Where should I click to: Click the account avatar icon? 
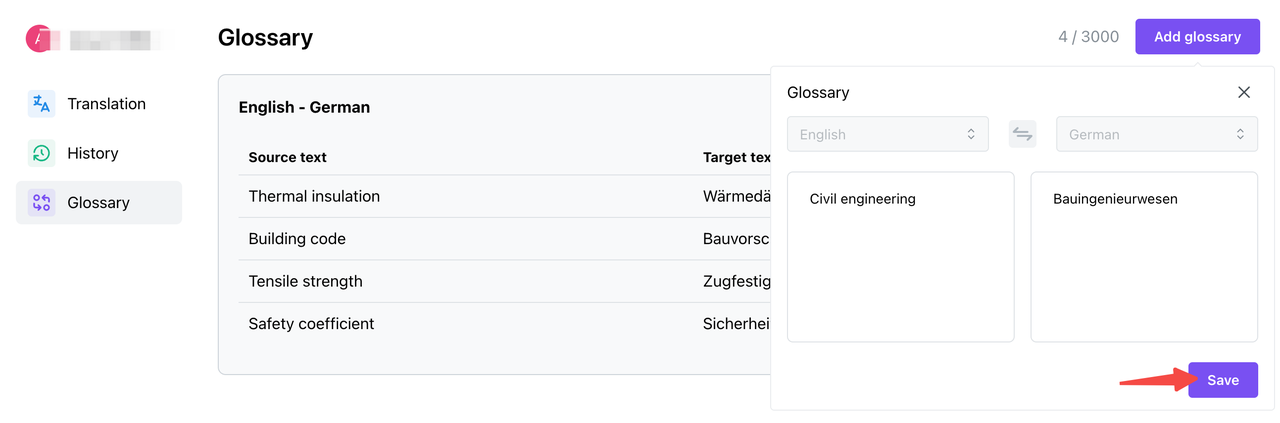[x=38, y=39]
